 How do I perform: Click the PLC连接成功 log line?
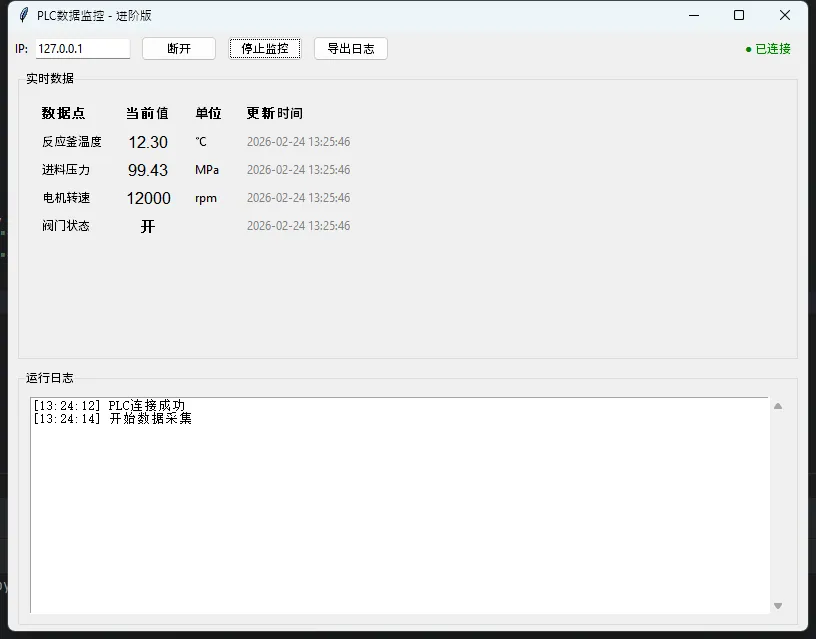[x=109, y=405]
